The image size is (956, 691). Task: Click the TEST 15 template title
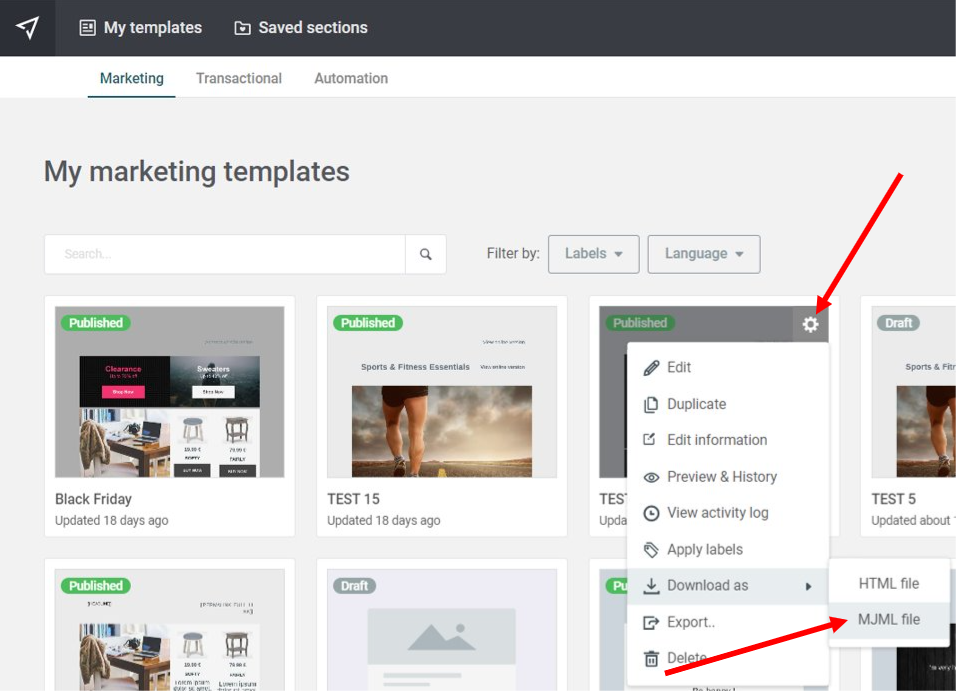coord(353,499)
